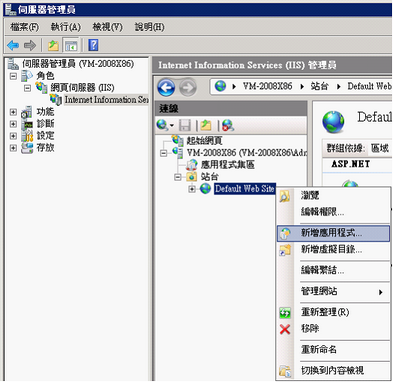393x382 pixels.
Task: Click the save disk icon in 連線 toolbar
Action: [185, 125]
